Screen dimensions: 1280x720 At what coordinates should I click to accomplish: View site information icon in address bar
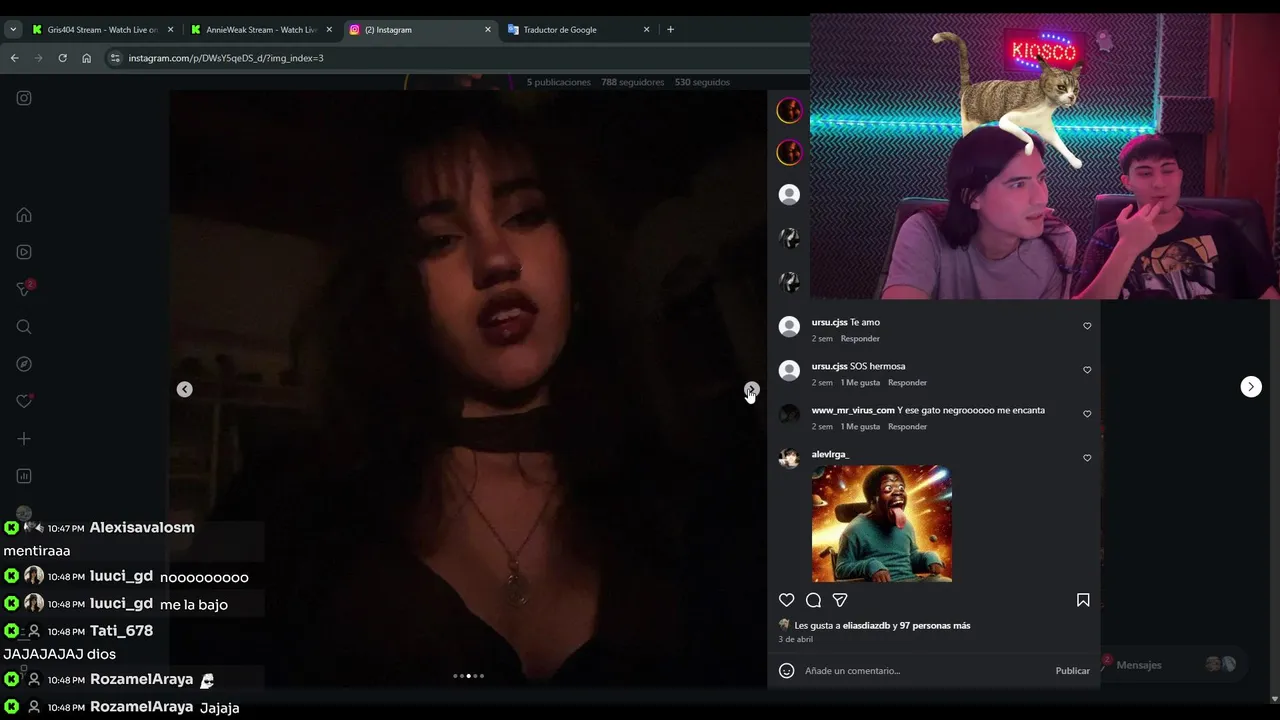coord(116,58)
